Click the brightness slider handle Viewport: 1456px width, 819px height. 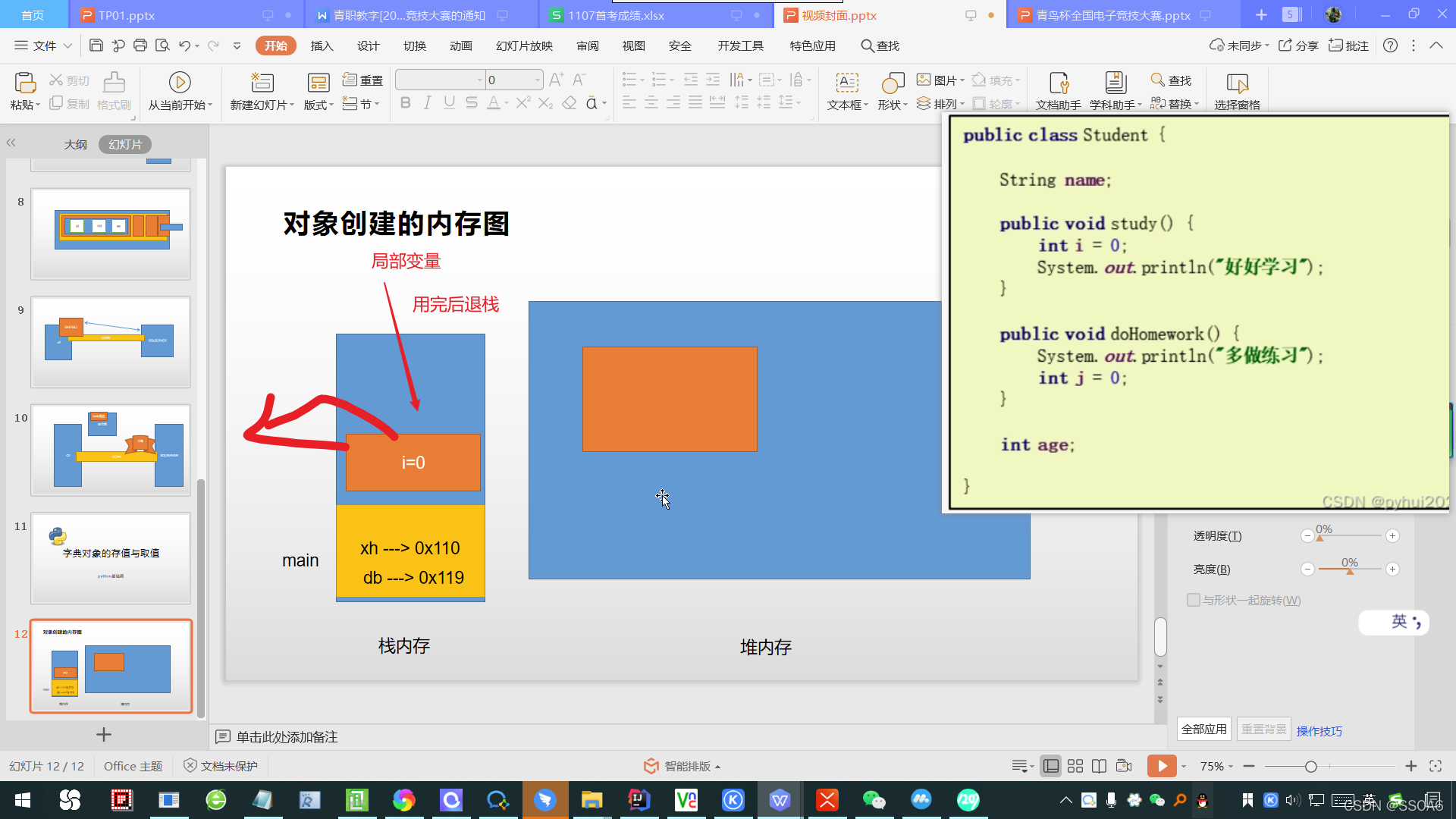1349,571
